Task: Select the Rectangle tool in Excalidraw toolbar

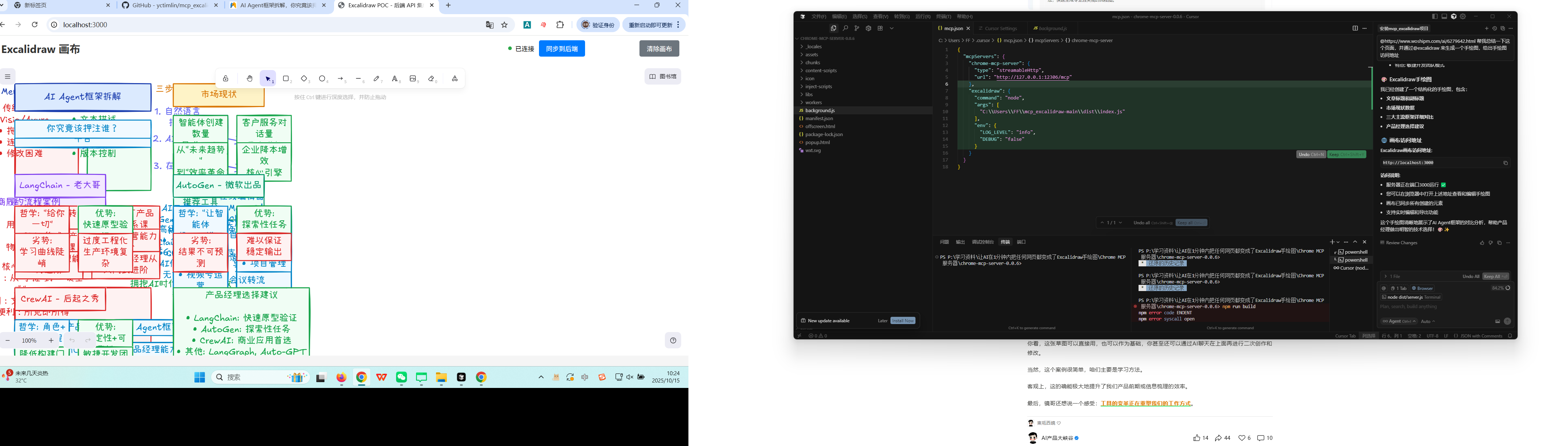Action: [x=285, y=79]
